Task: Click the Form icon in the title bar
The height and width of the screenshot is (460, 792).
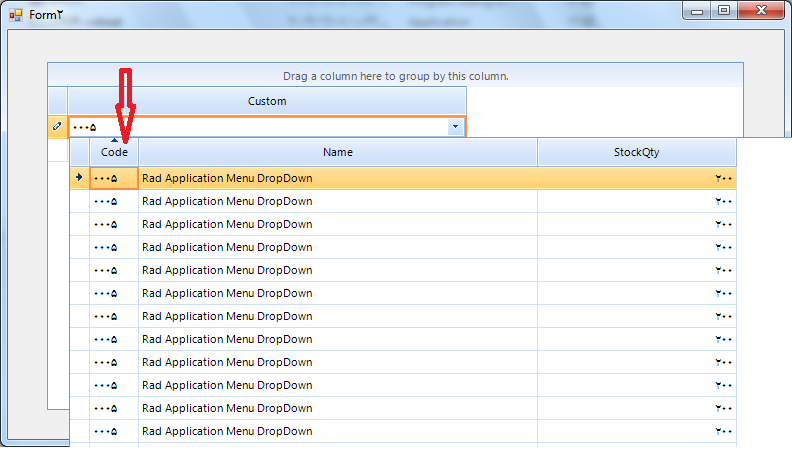Action: point(15,15)
